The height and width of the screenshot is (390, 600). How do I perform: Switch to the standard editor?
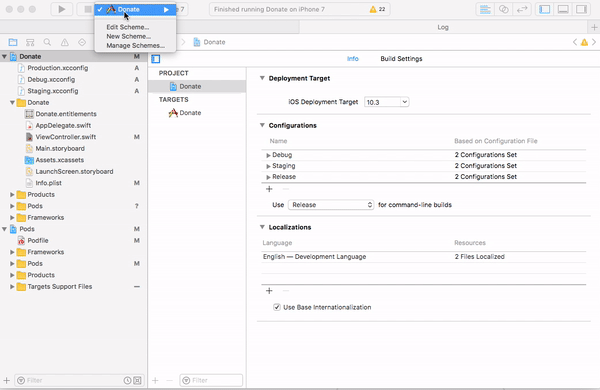485,9
